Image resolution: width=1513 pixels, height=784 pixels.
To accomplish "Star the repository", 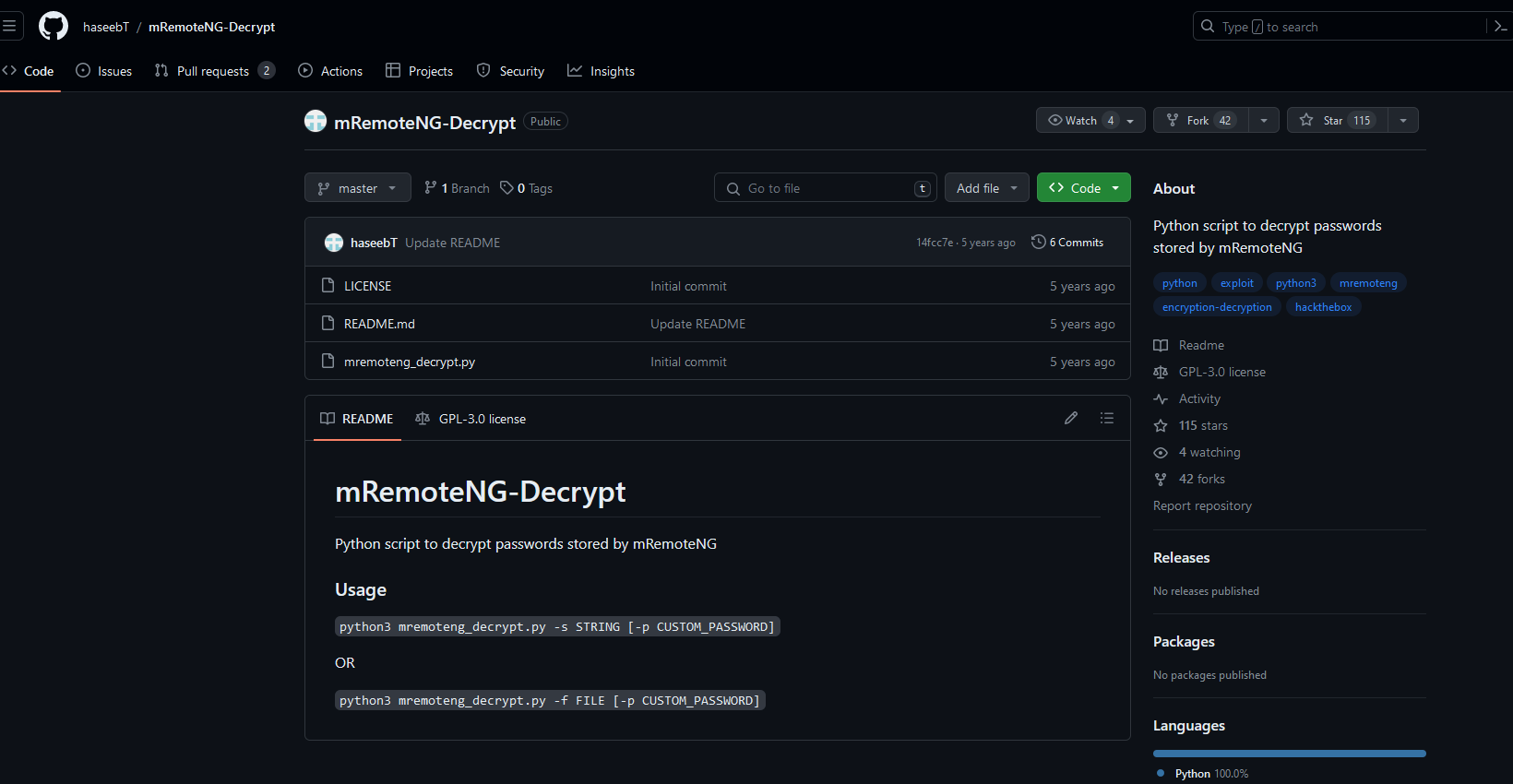I will tap(1338, 120).
